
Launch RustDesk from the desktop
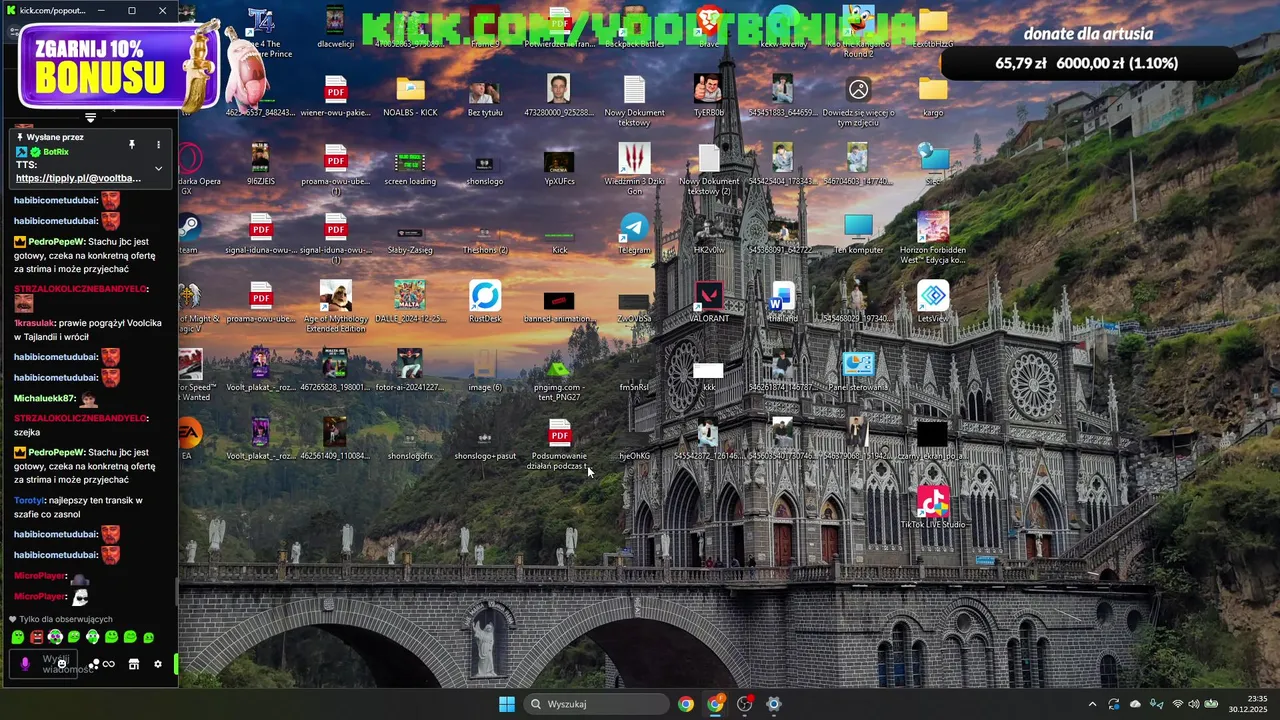[485, 302]
